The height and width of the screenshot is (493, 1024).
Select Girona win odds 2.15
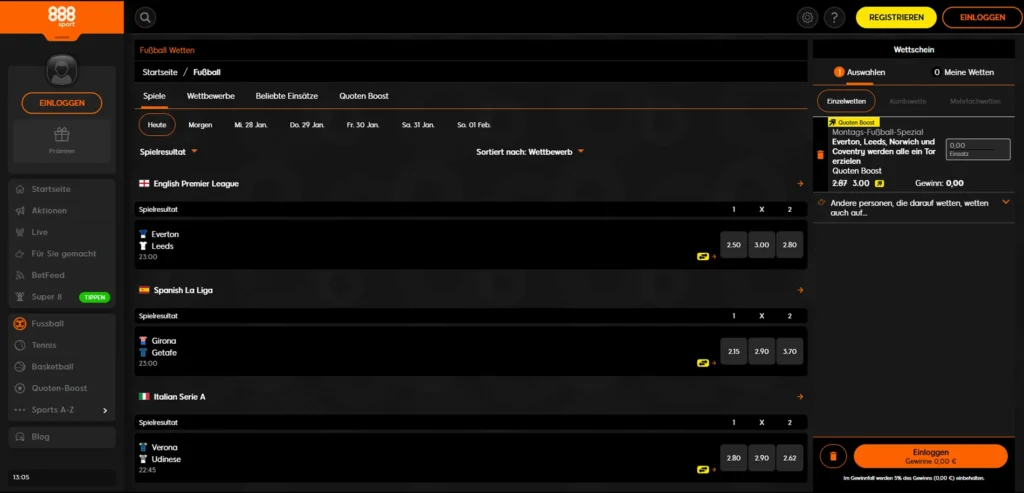733,351
